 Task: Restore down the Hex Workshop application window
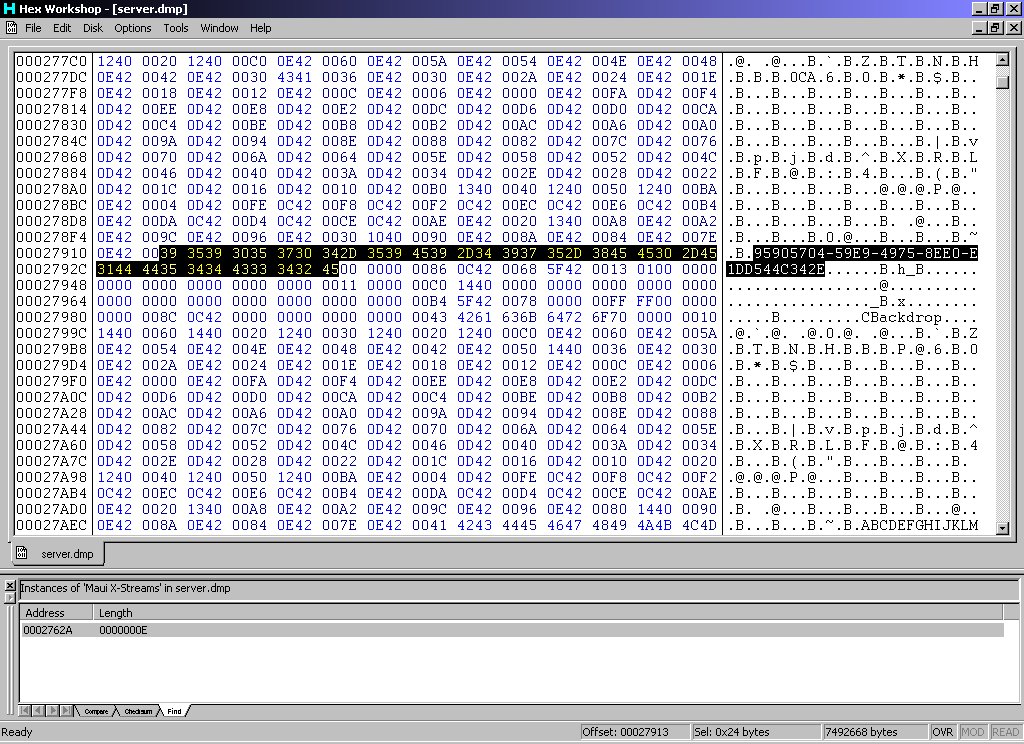pos(995,8)
